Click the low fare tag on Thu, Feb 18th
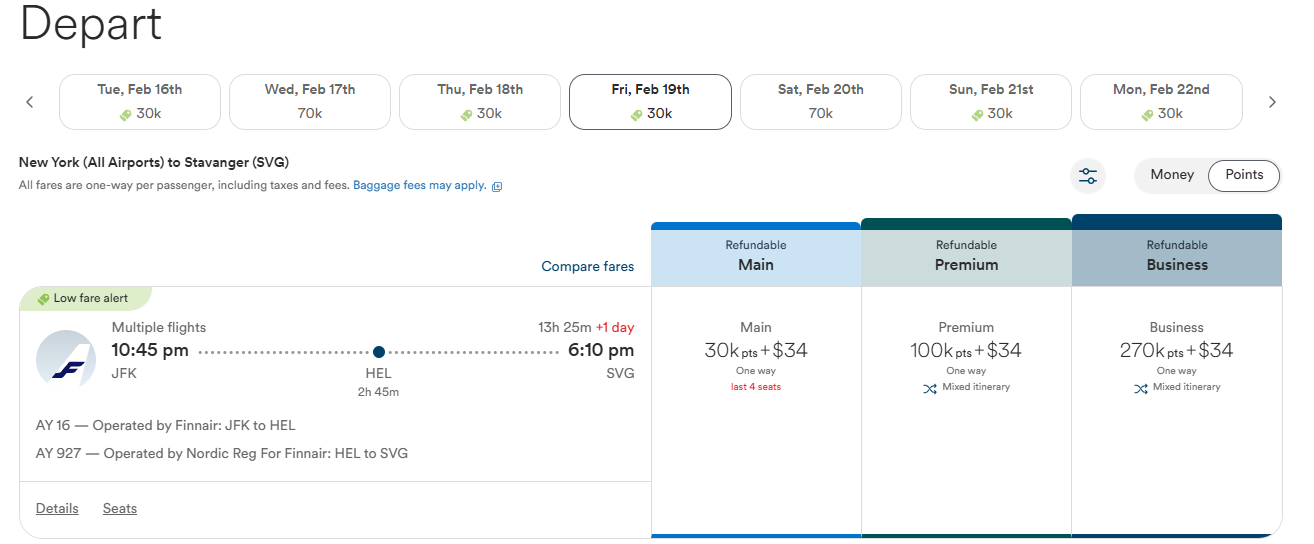The image size is (1314, 544). coord(465,115)
